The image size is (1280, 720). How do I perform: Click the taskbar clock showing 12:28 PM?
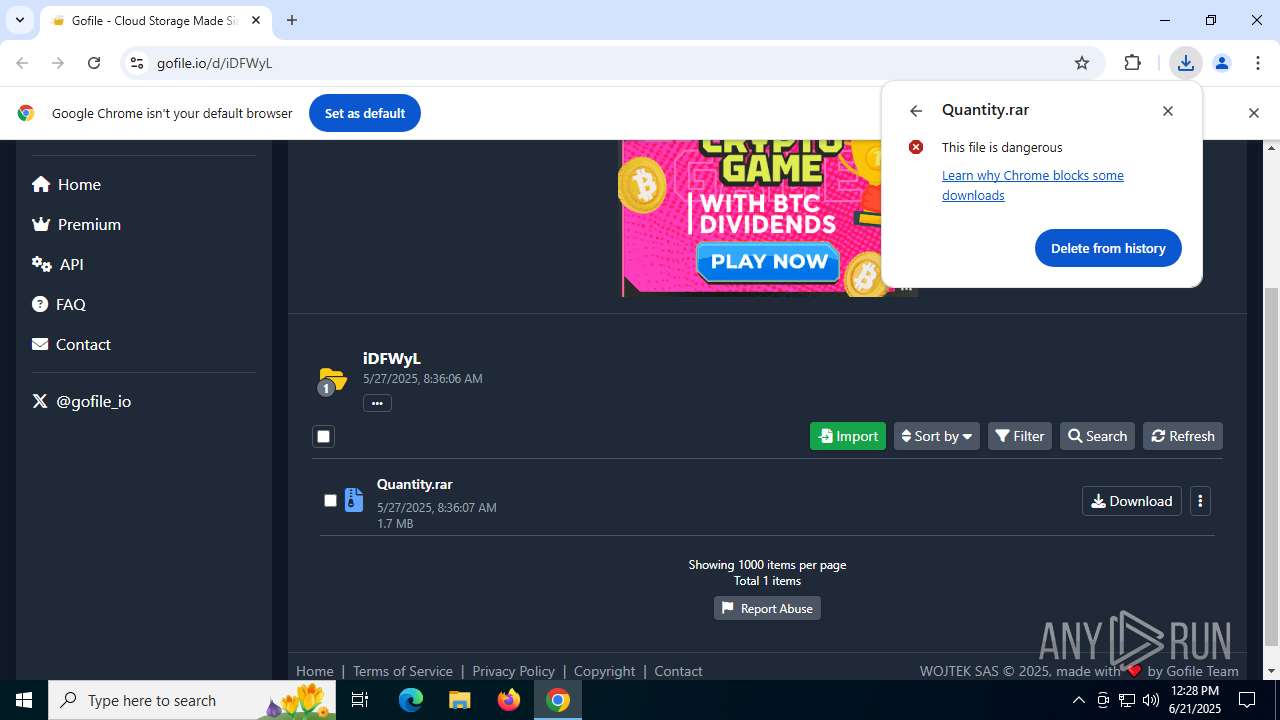[x=1194, y=700]
